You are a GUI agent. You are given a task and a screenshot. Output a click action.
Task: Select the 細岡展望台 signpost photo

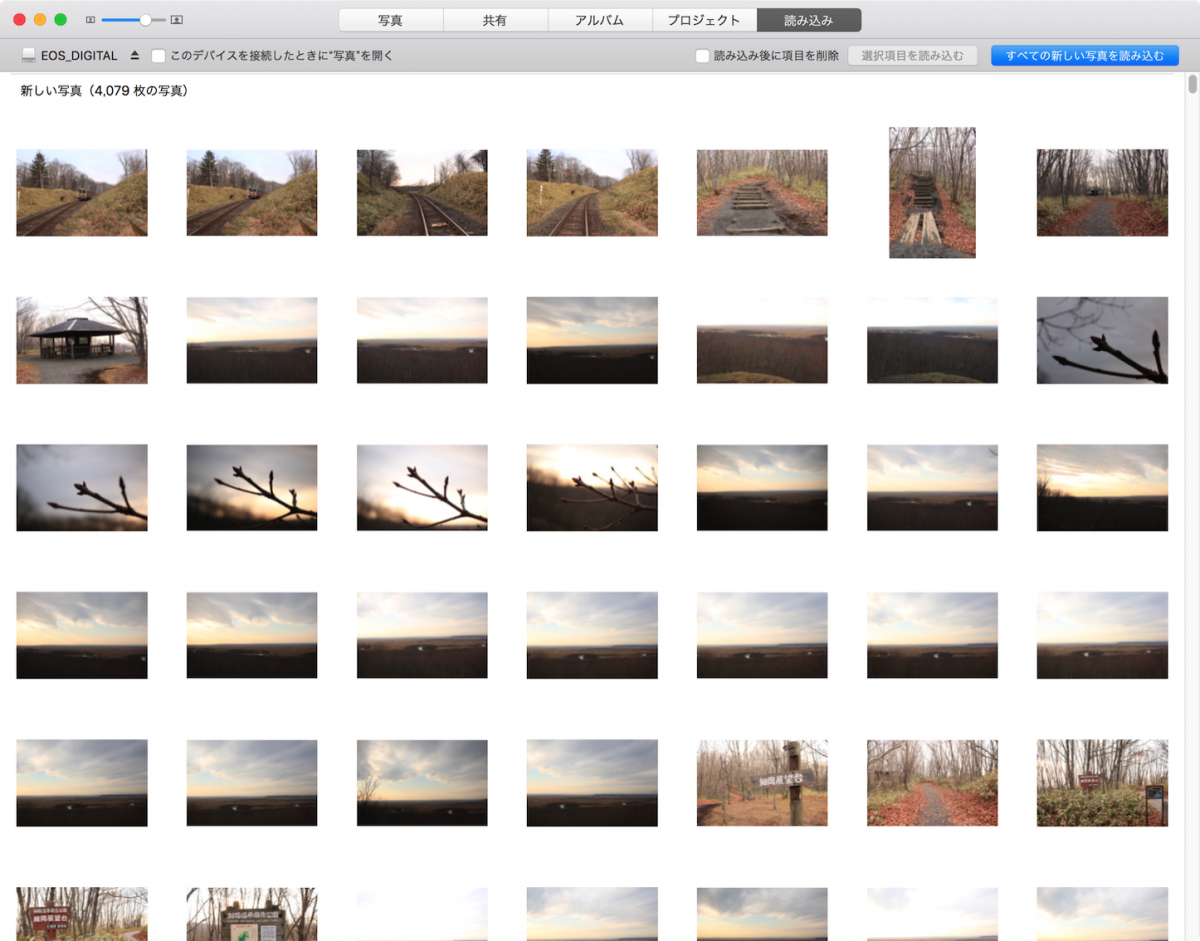tap(762, 783)
